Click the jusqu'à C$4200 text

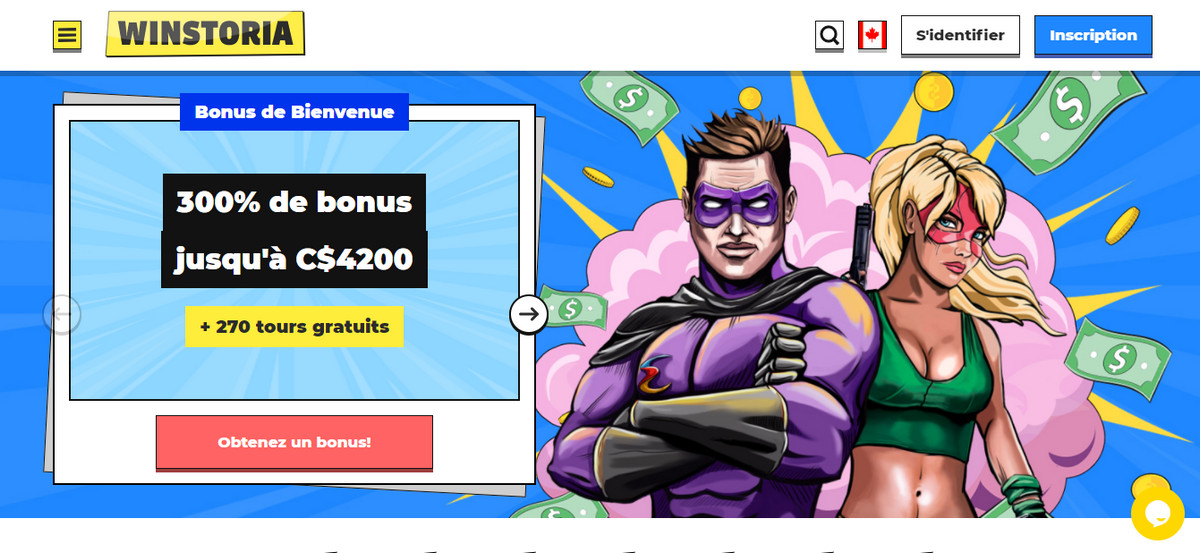coord(294,260)
